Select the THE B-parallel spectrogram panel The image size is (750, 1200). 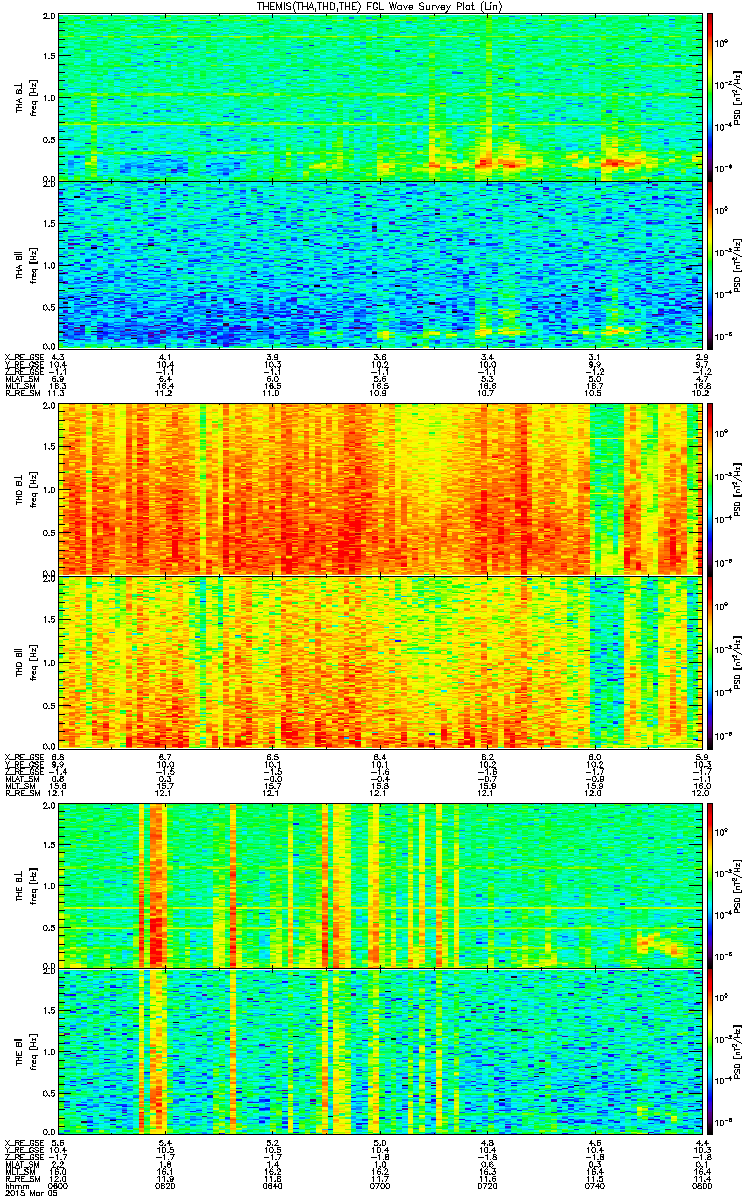[381, 1053]
